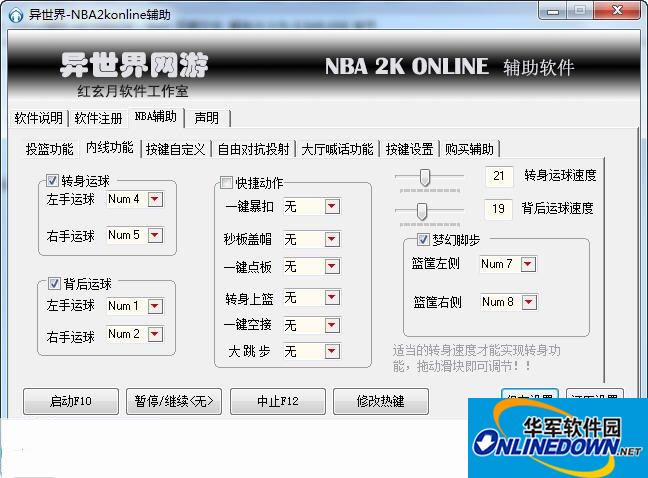Open the 大跳步 dropdown
This screenshot has width=648, height=478.
pyautogui.click(x=332, y=351)
